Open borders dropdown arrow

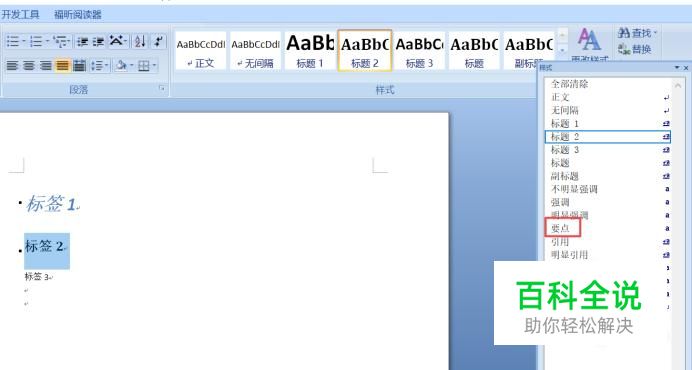pos(154,66)
